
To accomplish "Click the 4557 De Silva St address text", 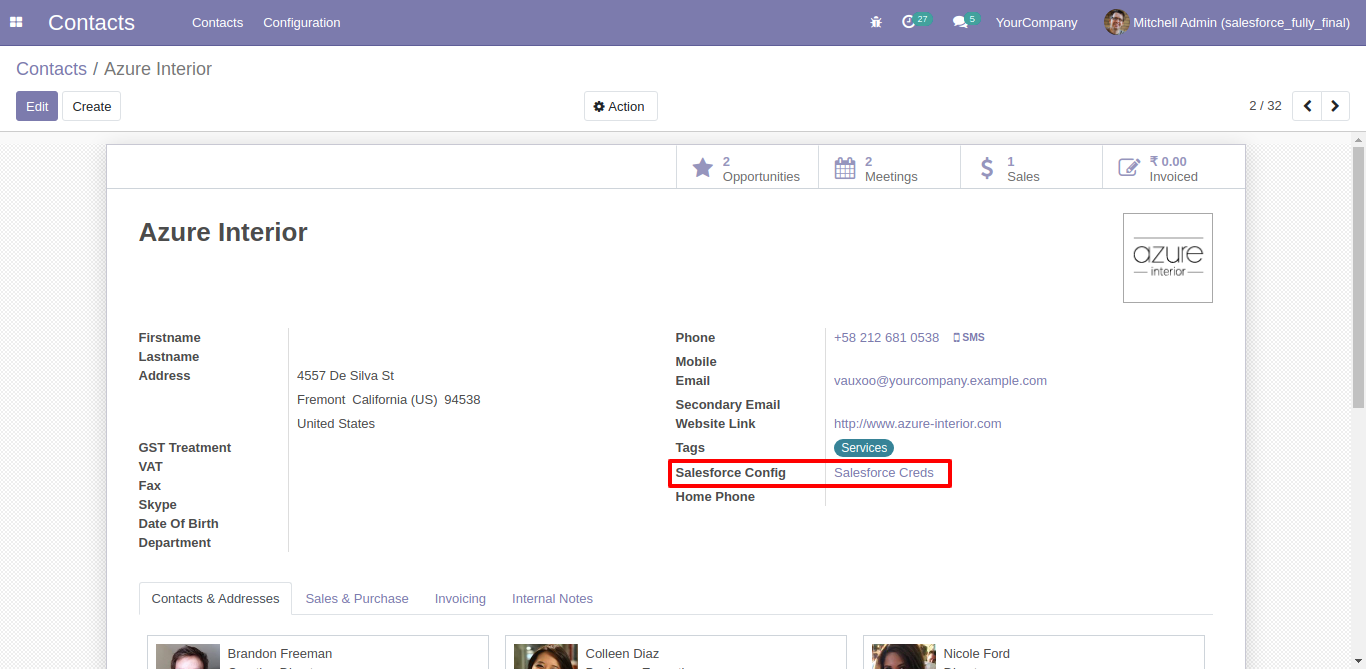I will [345, 376].
